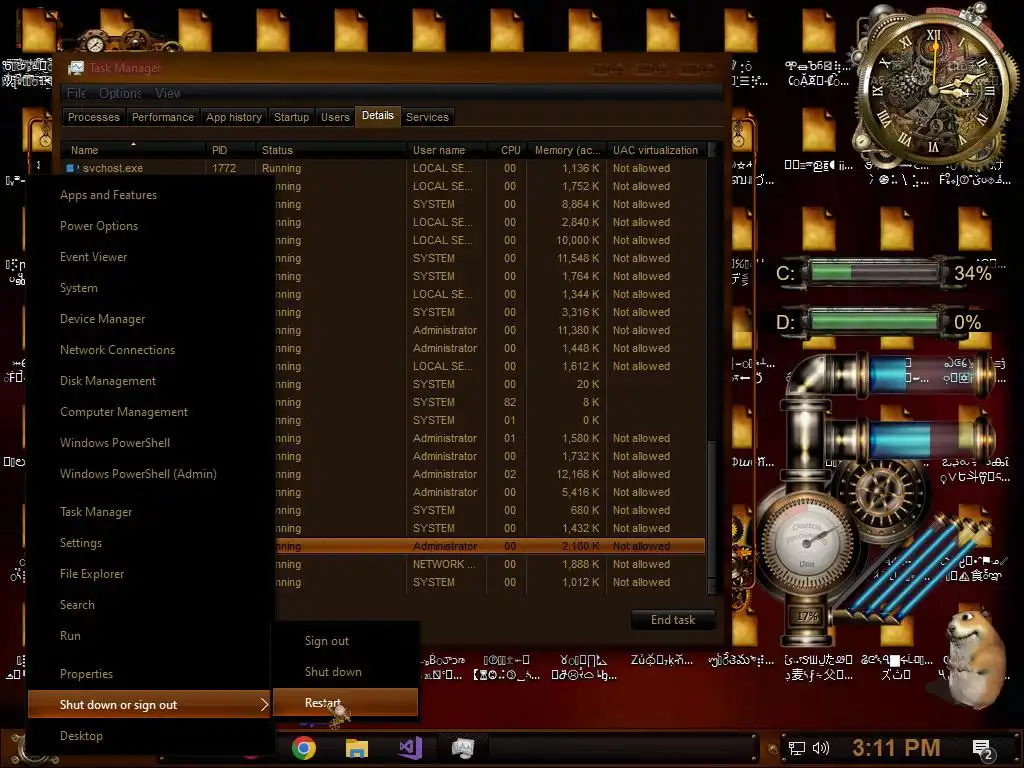The height and width of the screenshot is (768, 1024).
Task: Sort by the User name column header
Action: (446, 150)
